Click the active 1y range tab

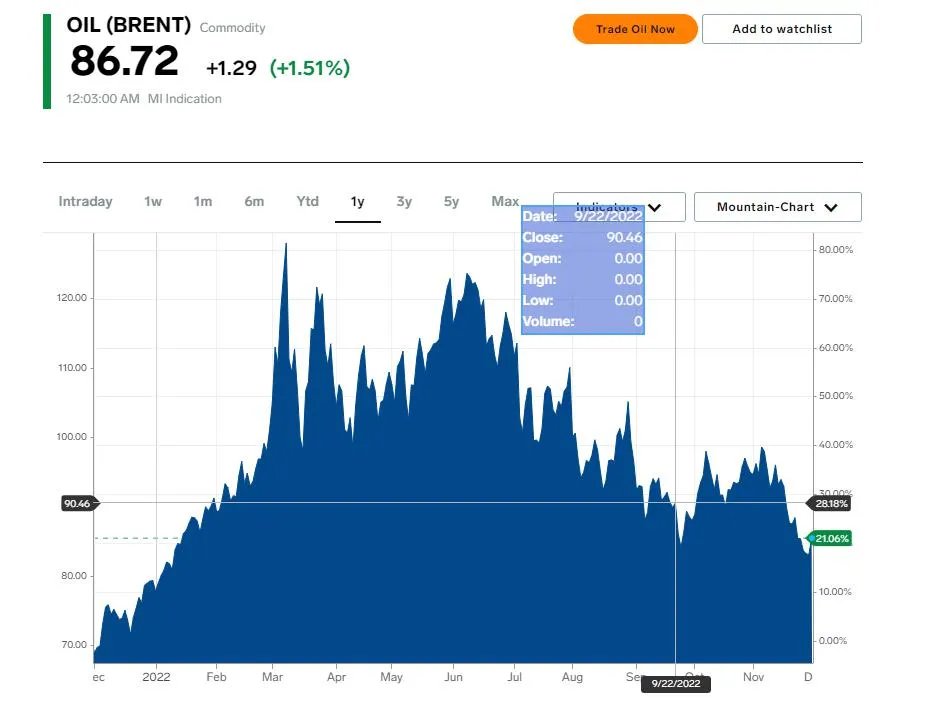pos(357,202)
